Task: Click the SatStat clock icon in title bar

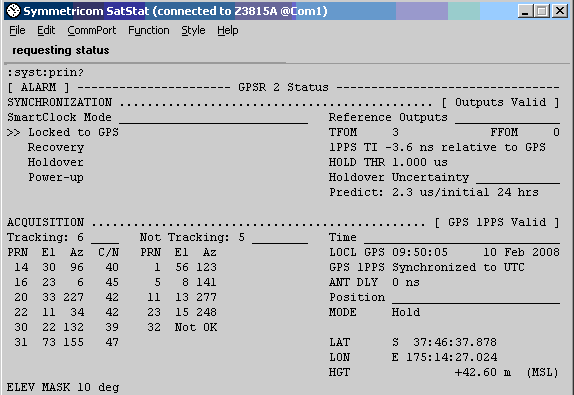Action: 14,11
